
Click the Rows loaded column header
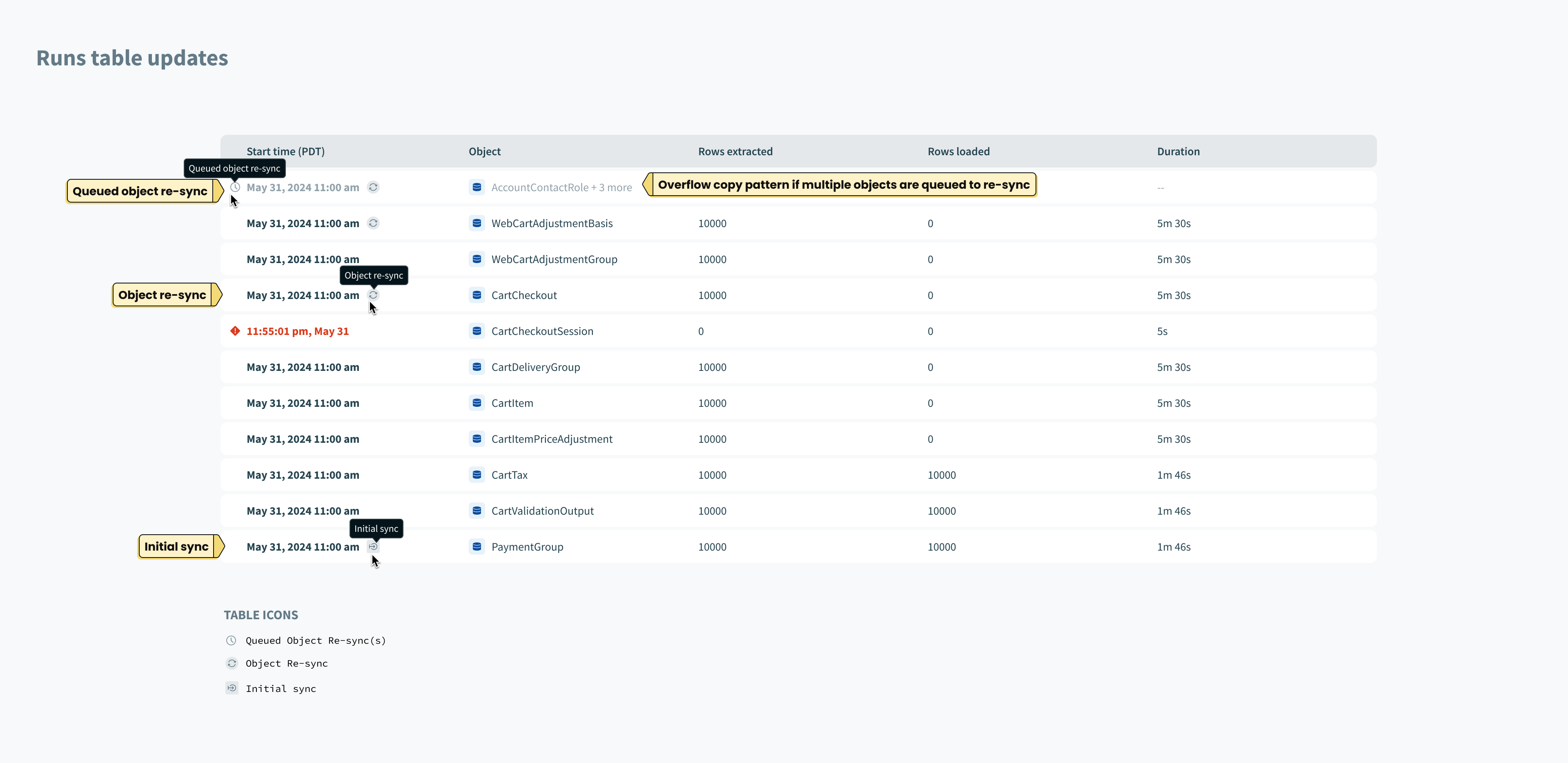click(x=958, y=151)
